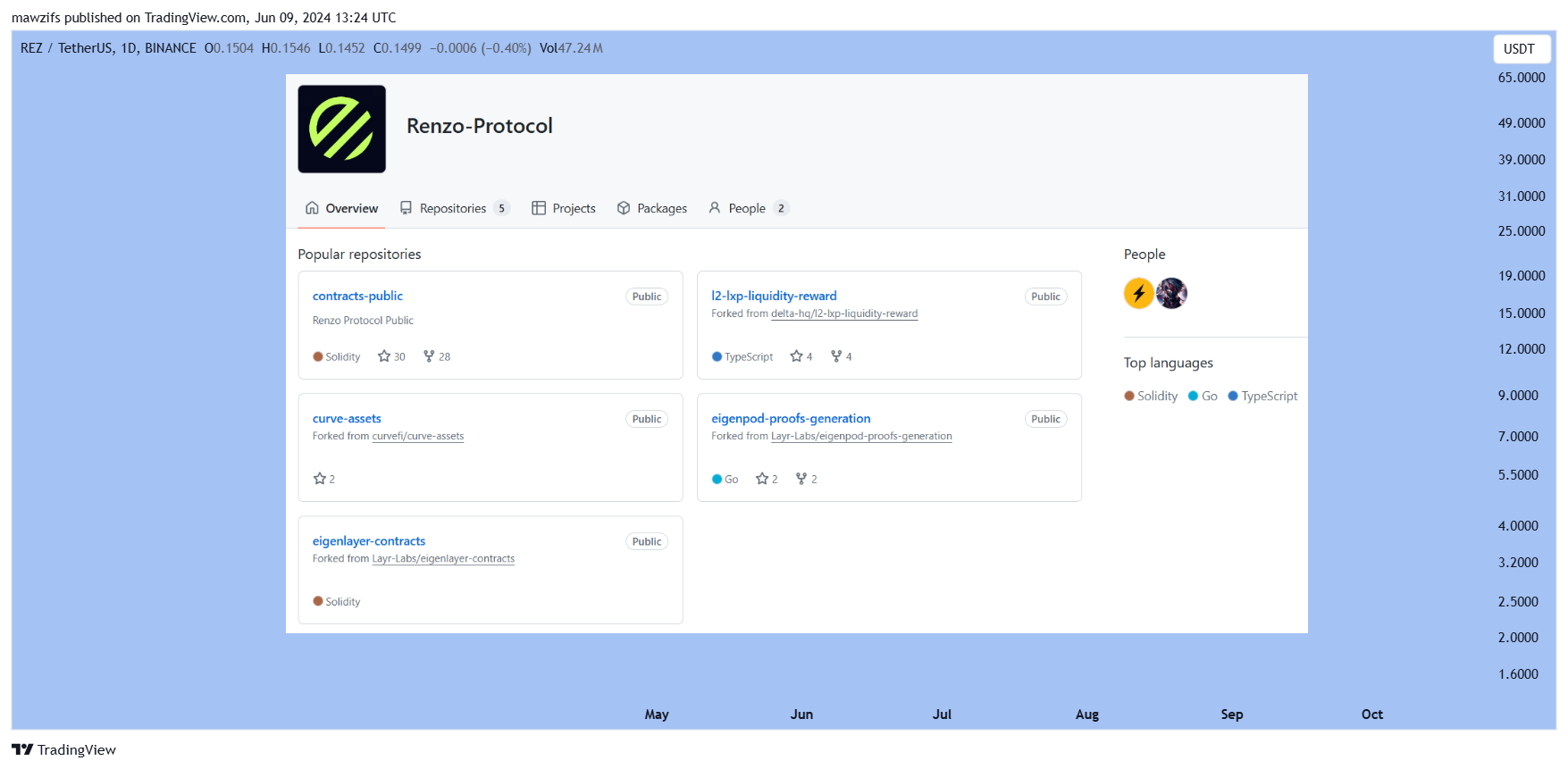
Task: Open the eigenlayer-contracts repository
Action: [x=369, y=540]
